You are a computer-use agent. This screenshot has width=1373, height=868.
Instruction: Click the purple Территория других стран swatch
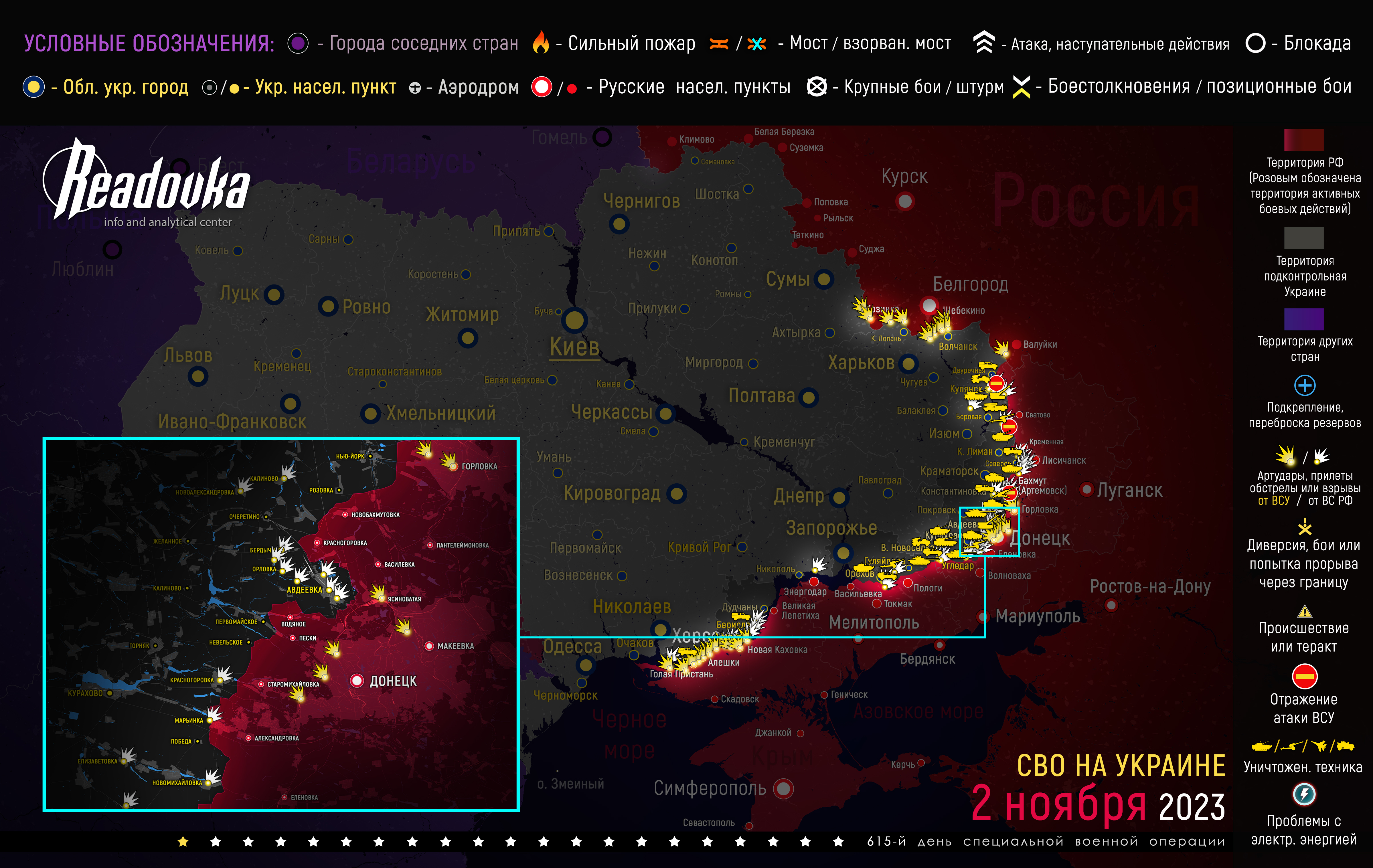pyautogui.click(x=1304, y=319)
